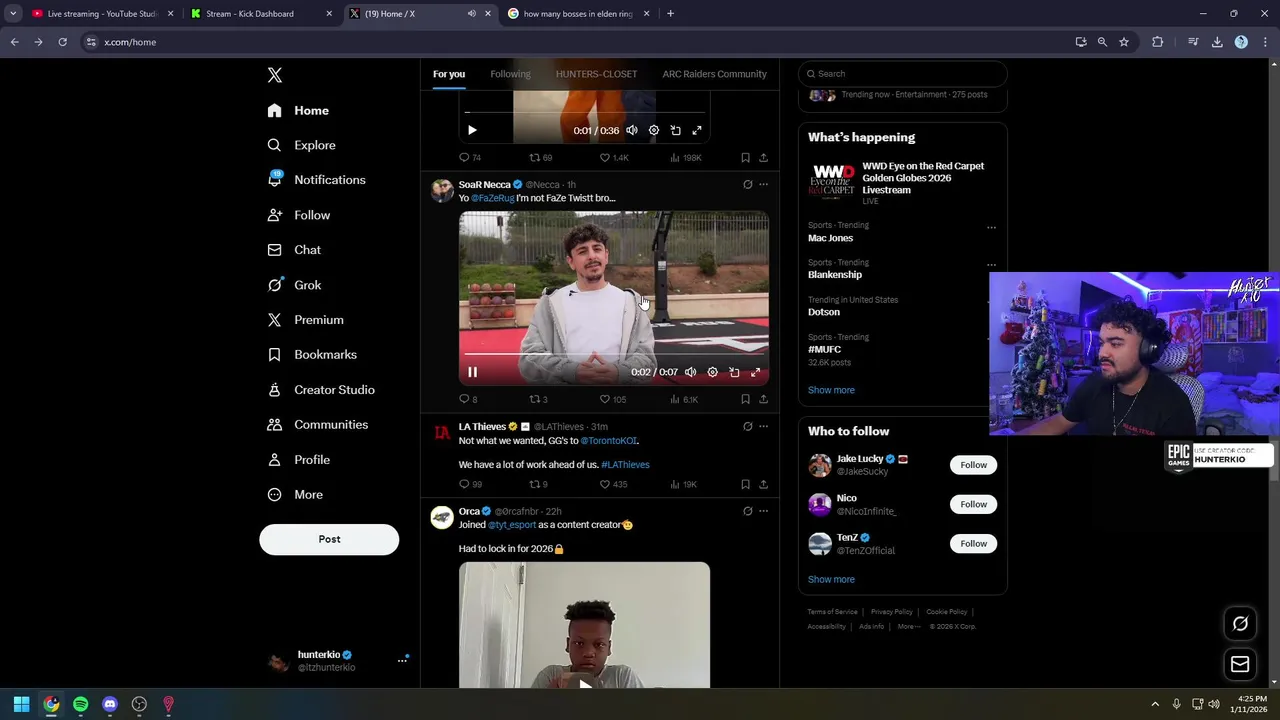Open Spotify from the taskbar
This screenshot has height=720, width=1280.
81,704
